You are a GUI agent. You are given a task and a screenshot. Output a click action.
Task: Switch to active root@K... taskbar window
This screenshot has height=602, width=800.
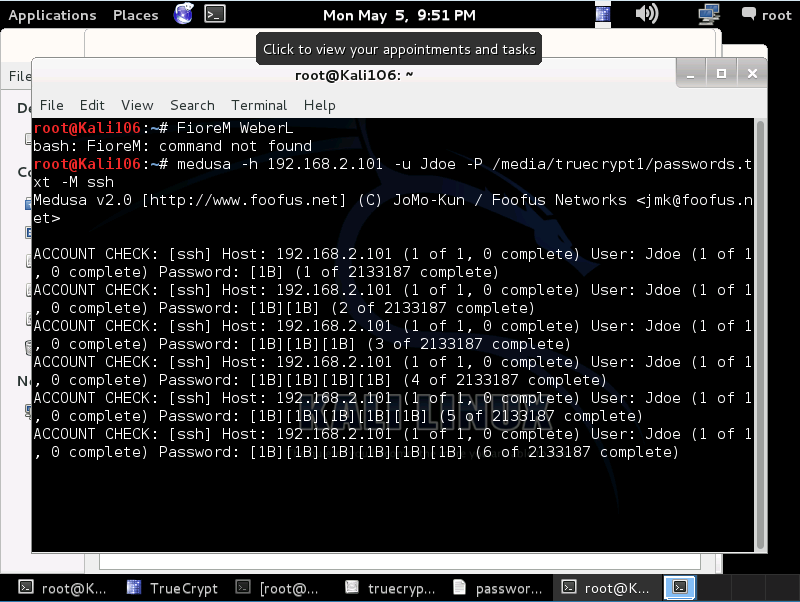pos(606,588)
